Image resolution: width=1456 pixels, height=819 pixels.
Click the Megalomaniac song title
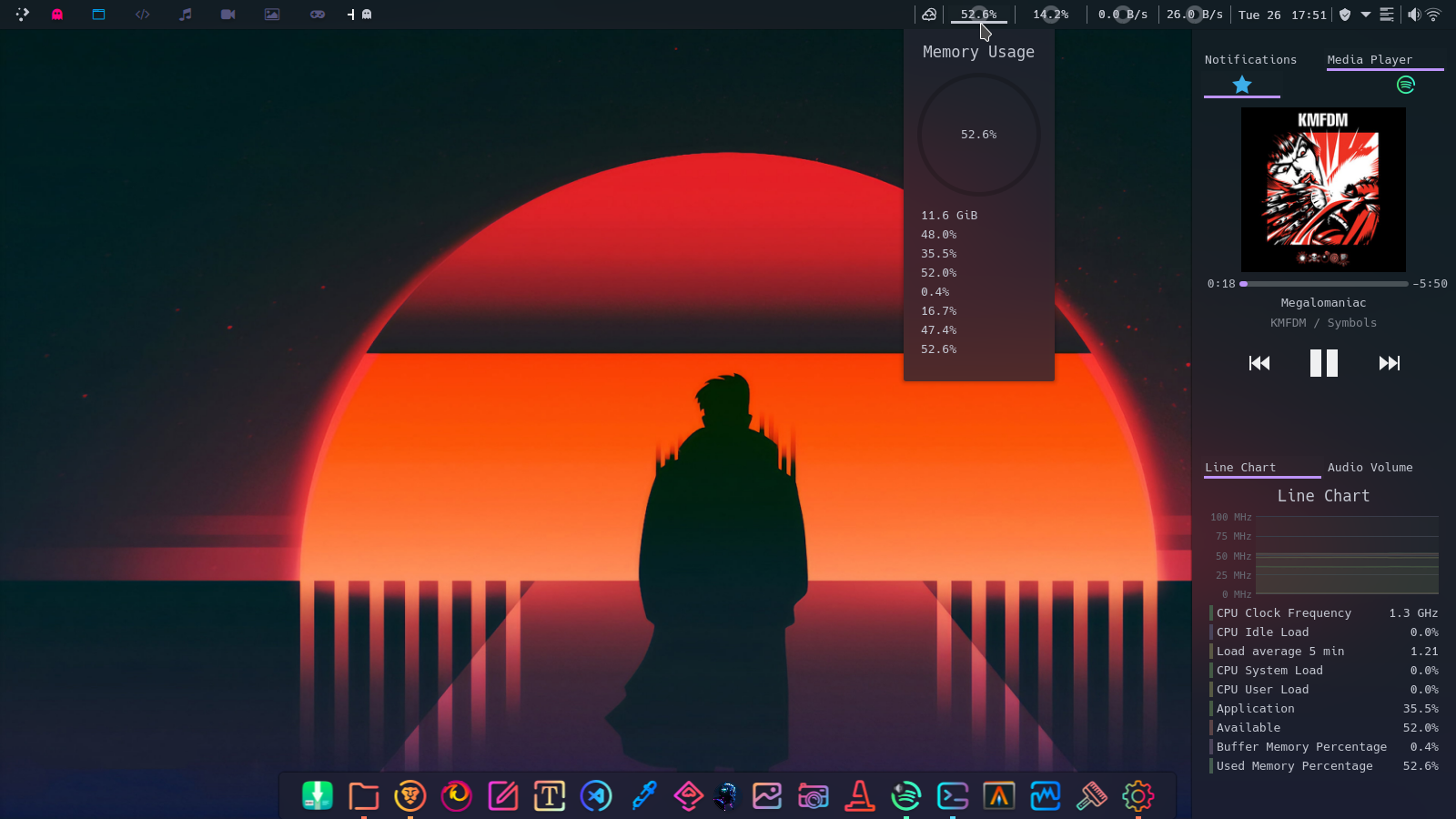pos(1323,303)
